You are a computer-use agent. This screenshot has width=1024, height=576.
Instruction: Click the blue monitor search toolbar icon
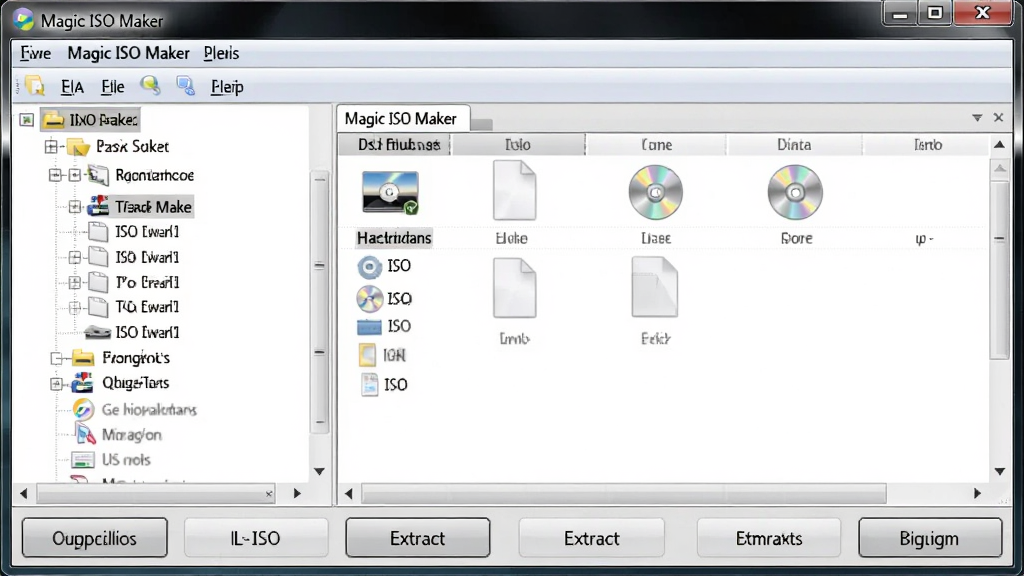185,86
